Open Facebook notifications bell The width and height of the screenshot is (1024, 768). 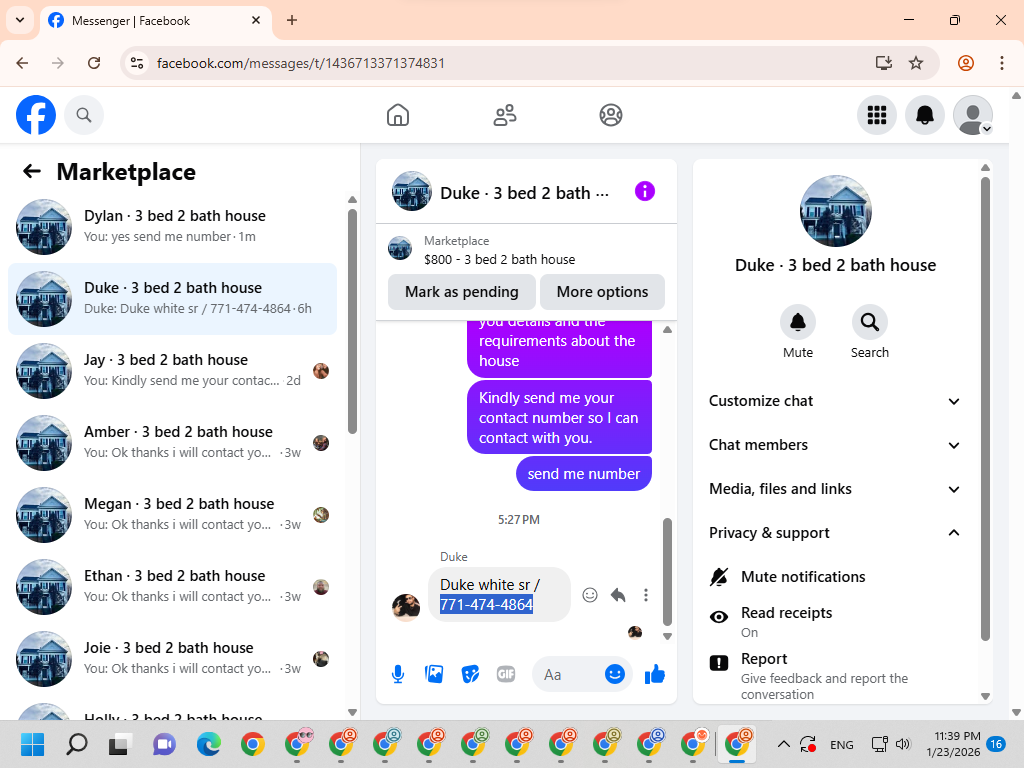(925, 115)
